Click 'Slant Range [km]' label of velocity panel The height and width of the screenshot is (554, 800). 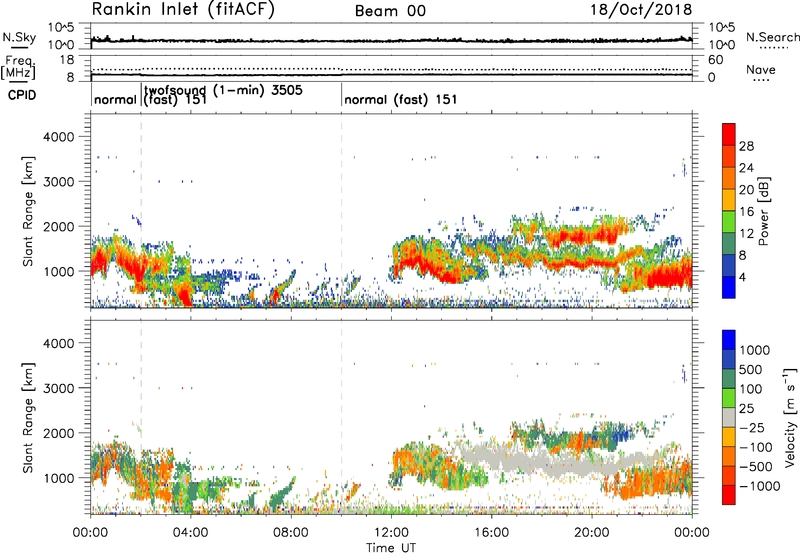28,417
